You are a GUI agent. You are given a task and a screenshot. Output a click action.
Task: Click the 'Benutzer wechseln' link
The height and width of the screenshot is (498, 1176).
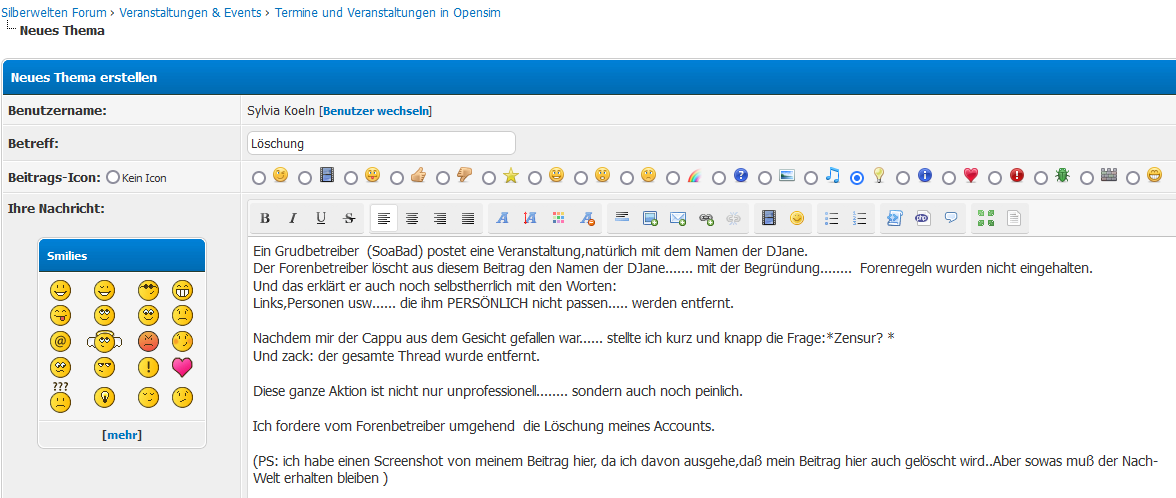pyautogui.click(x=375, y=110)
